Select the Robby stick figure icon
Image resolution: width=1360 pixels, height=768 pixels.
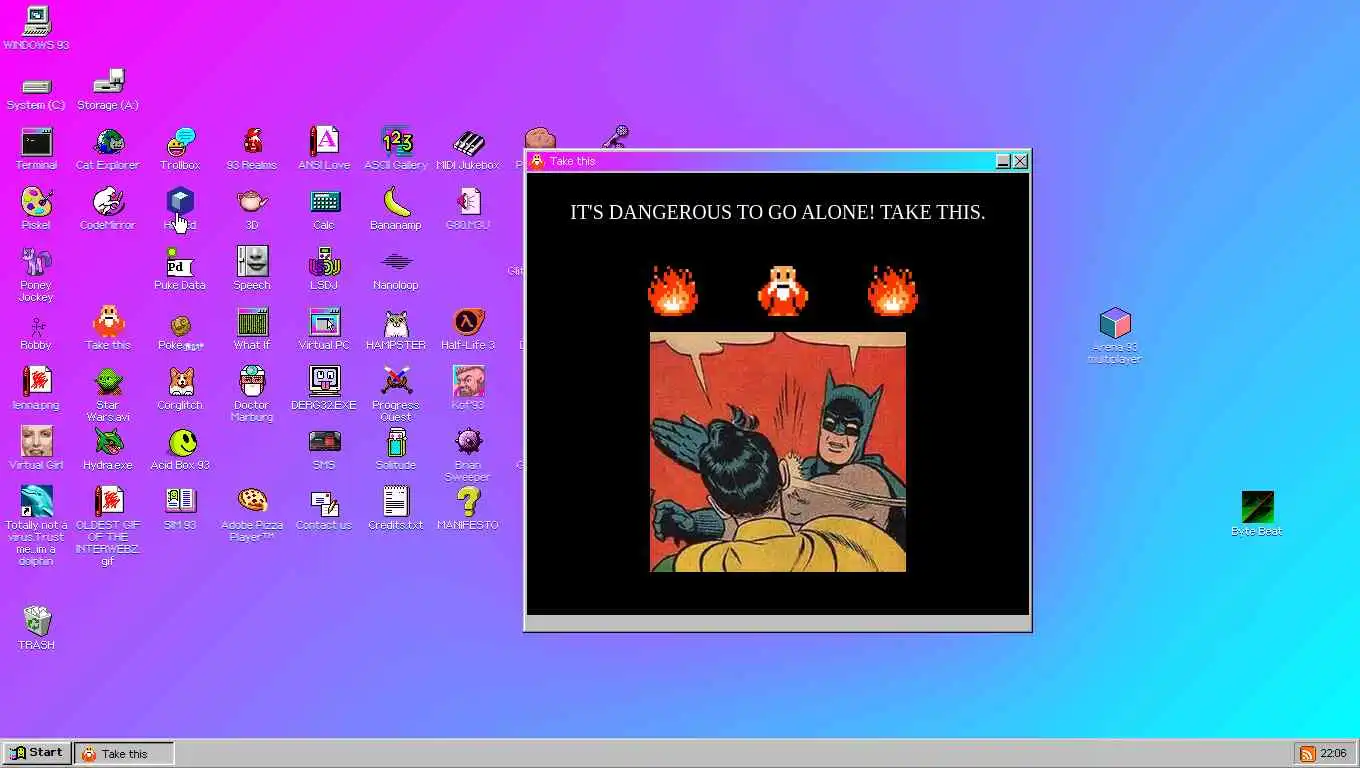coord(36,333)
